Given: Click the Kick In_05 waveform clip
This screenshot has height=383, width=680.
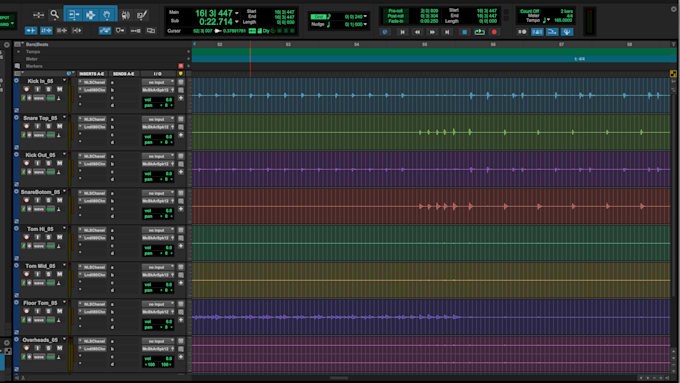Looking at the screenshot, I should pos(431,95).
